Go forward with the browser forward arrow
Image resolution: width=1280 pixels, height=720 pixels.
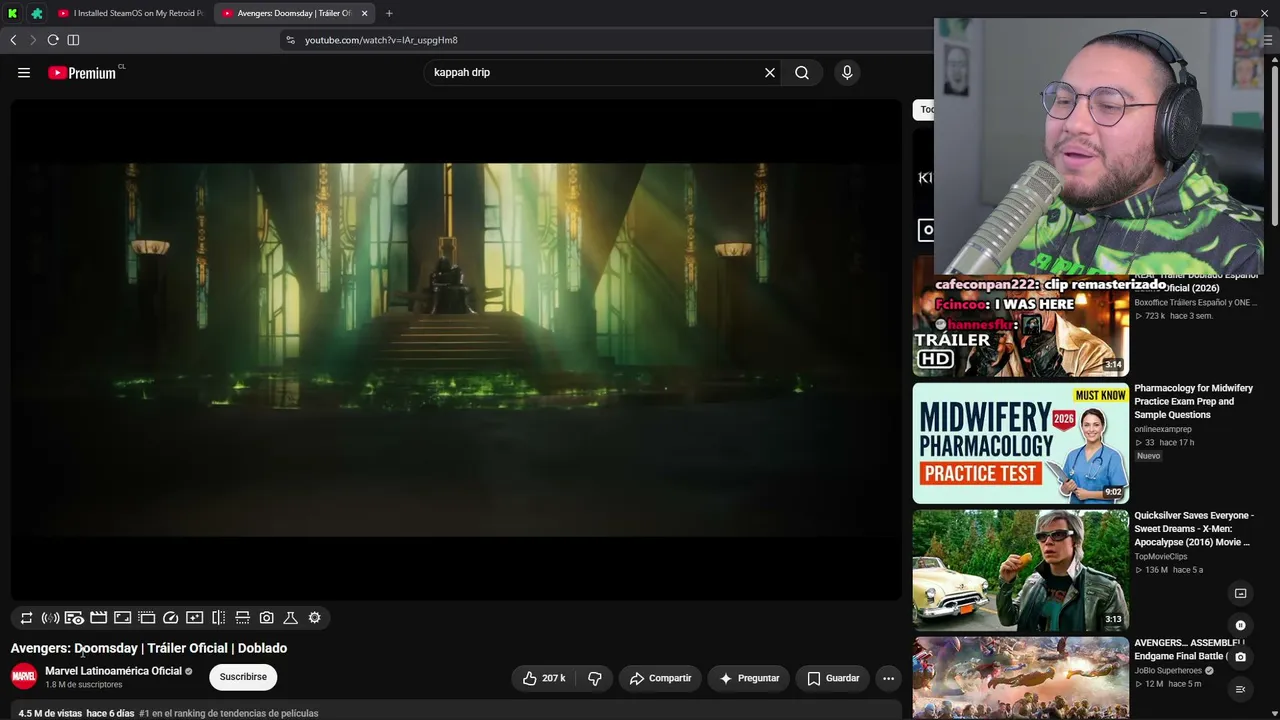pyautogui.click(x=32, y=40)
